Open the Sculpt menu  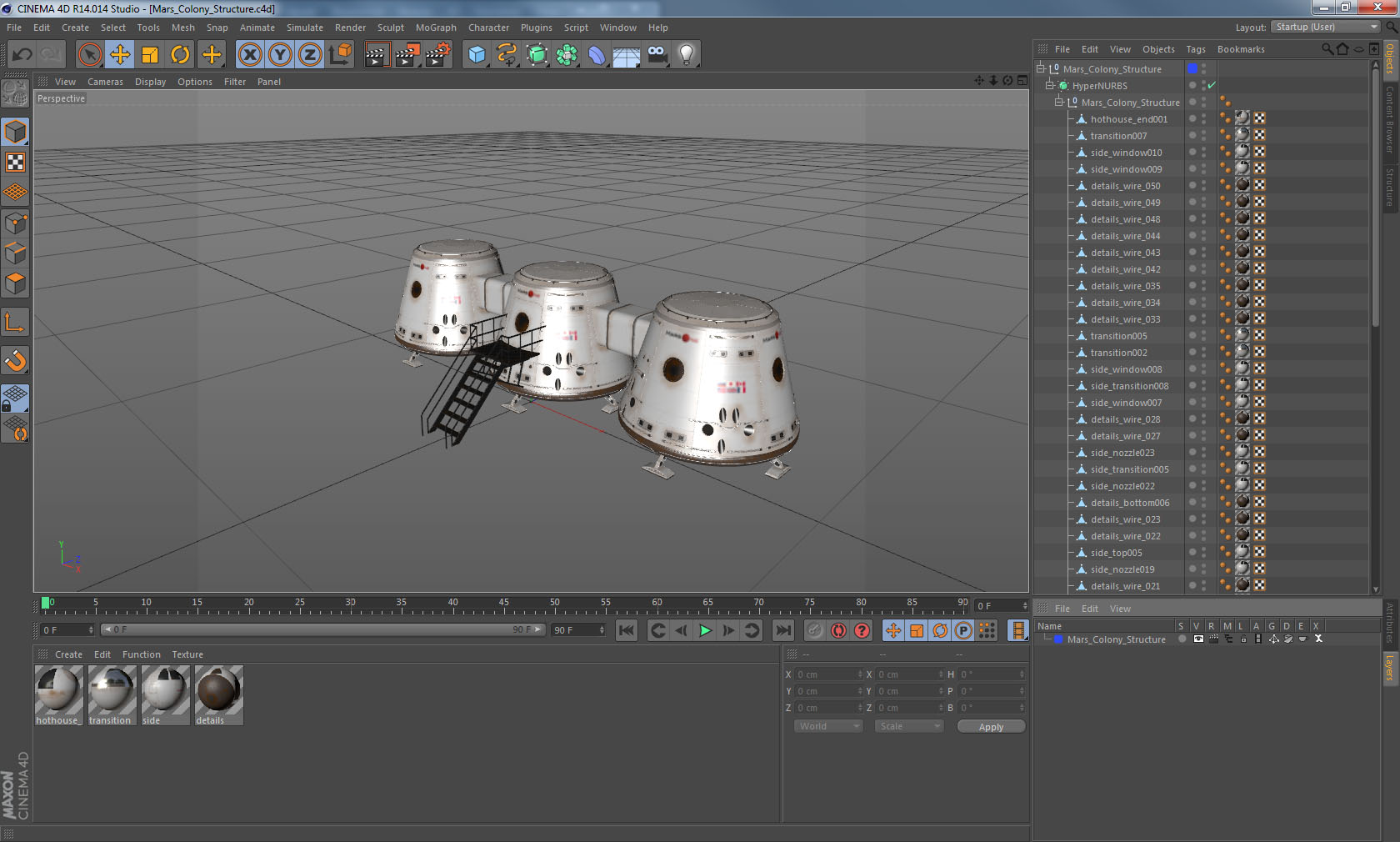coord(390,28)
